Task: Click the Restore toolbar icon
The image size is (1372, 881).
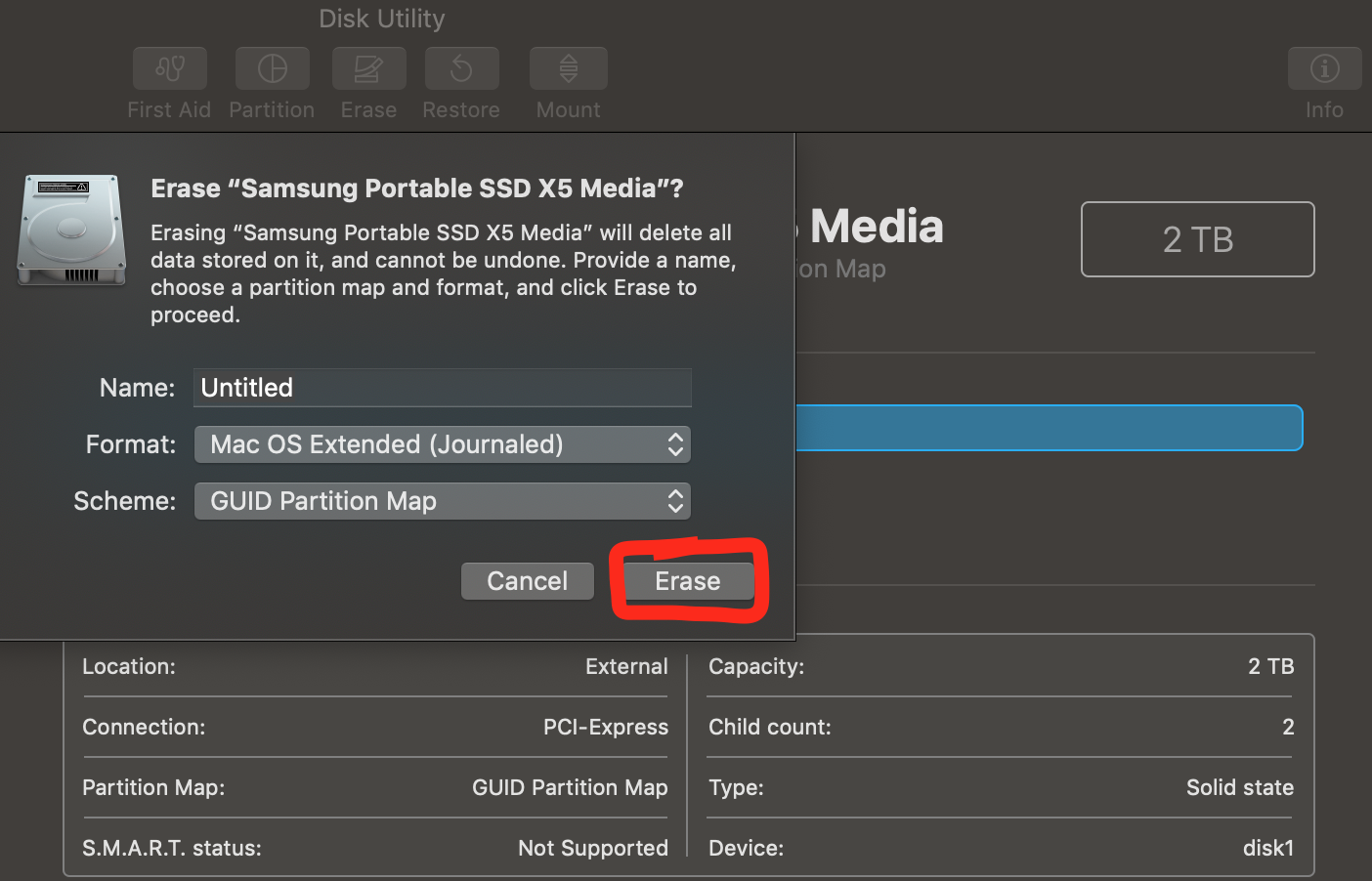Action: tap(461, 68)
